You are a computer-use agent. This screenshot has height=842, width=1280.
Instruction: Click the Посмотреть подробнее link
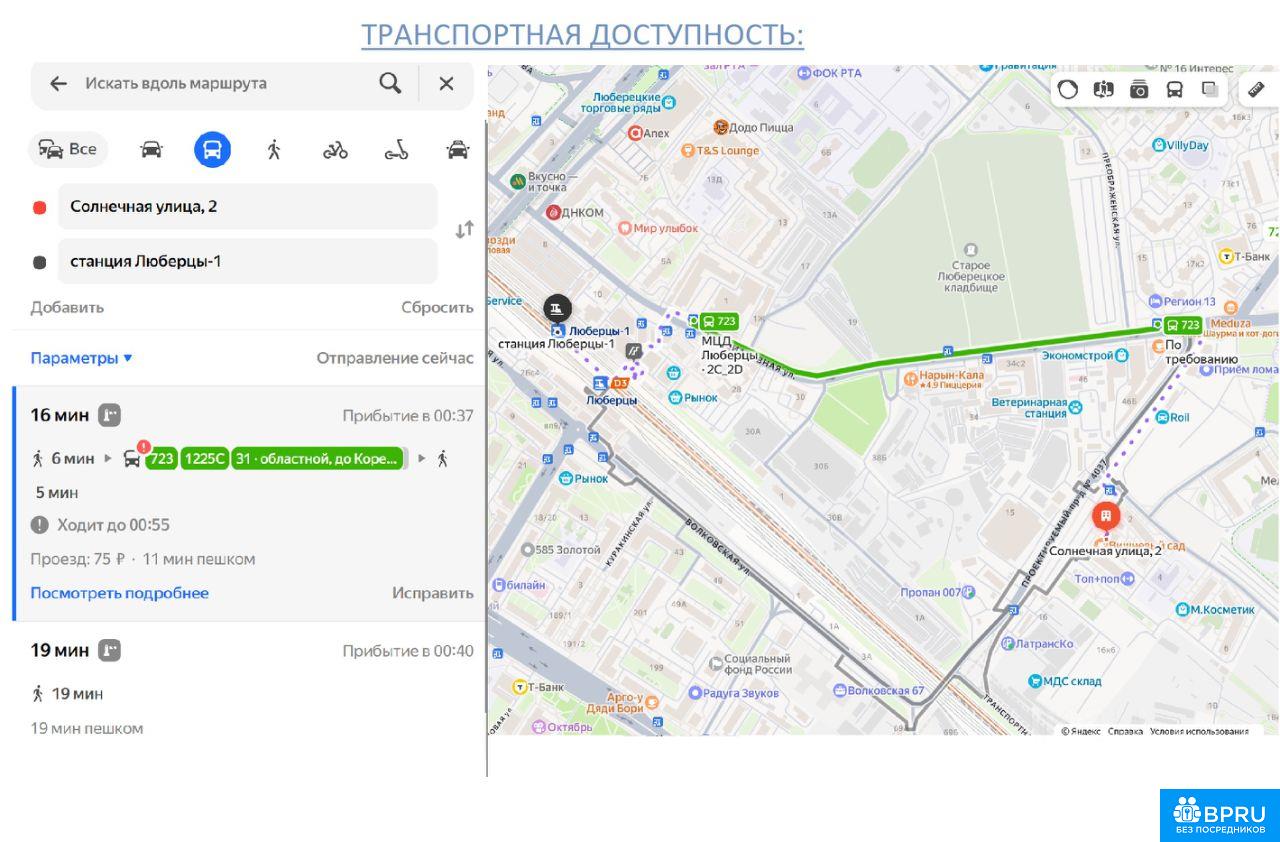[x=119, y=593]
